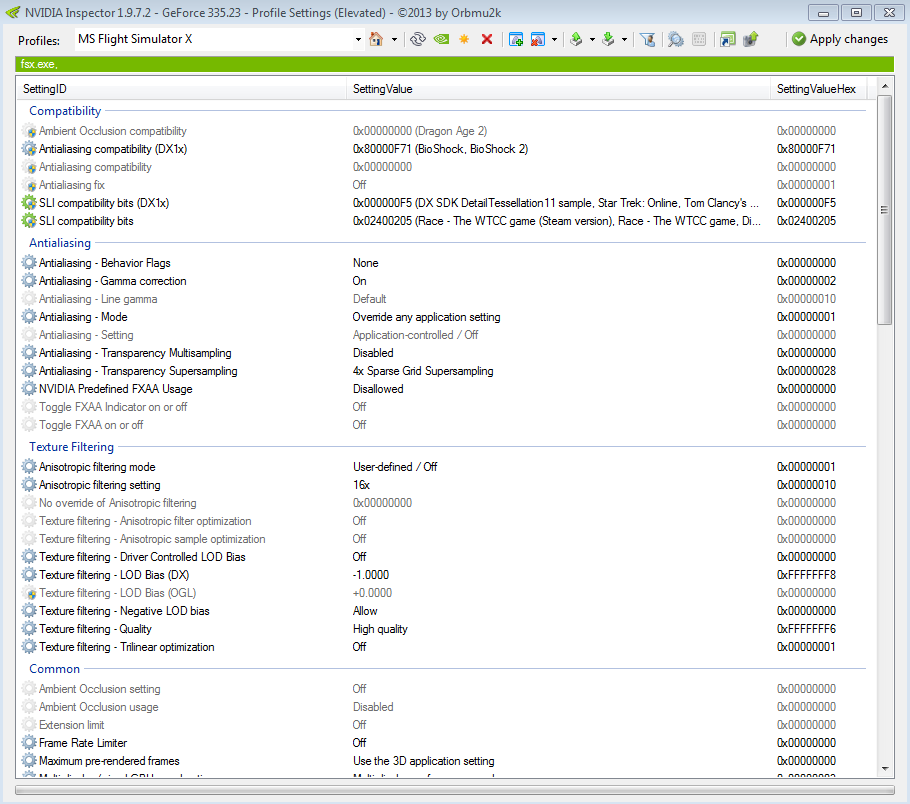Click the SettingValueHex column header

click(x=818, y=89)
